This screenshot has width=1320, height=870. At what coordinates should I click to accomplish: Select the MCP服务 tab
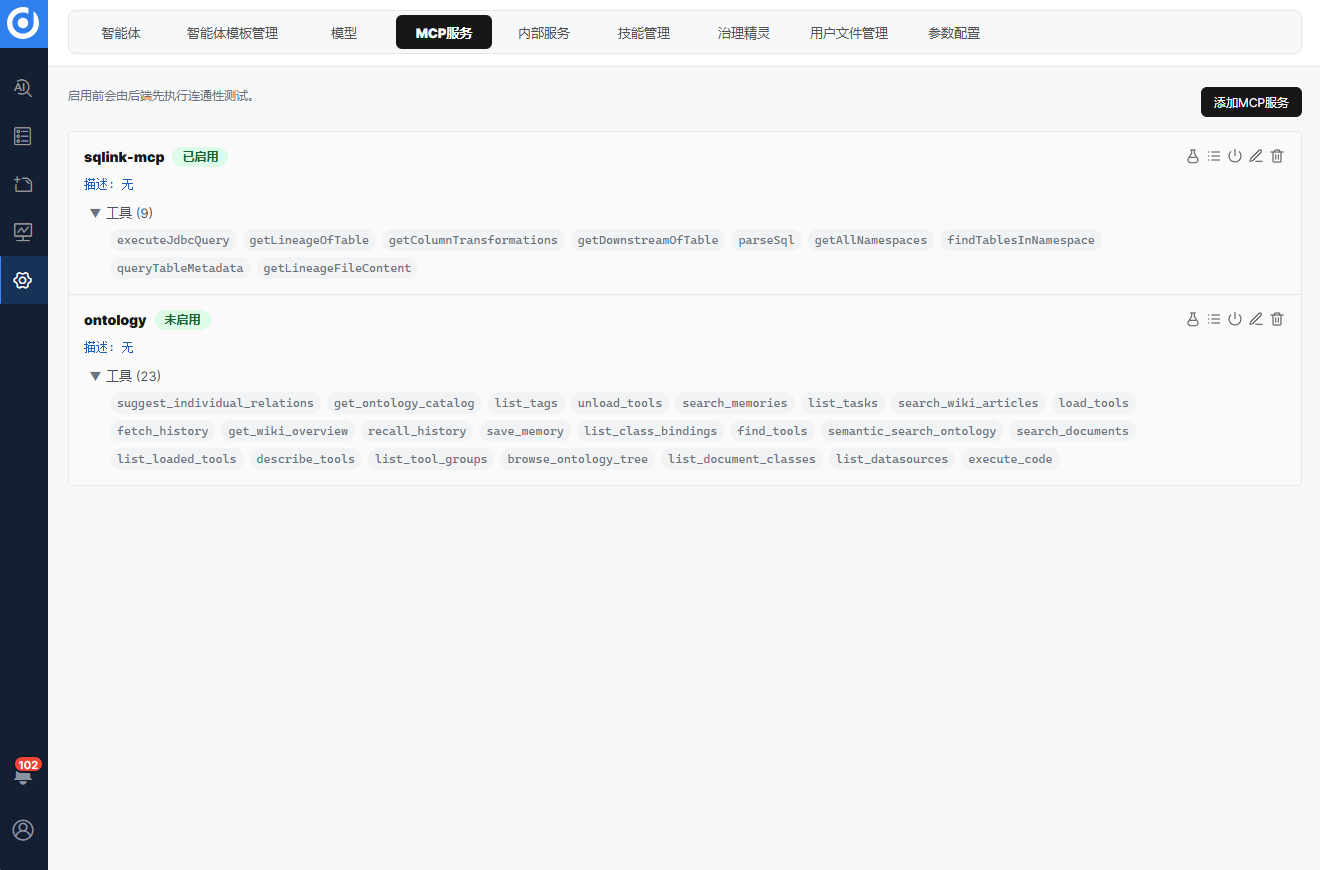point(444,33)
